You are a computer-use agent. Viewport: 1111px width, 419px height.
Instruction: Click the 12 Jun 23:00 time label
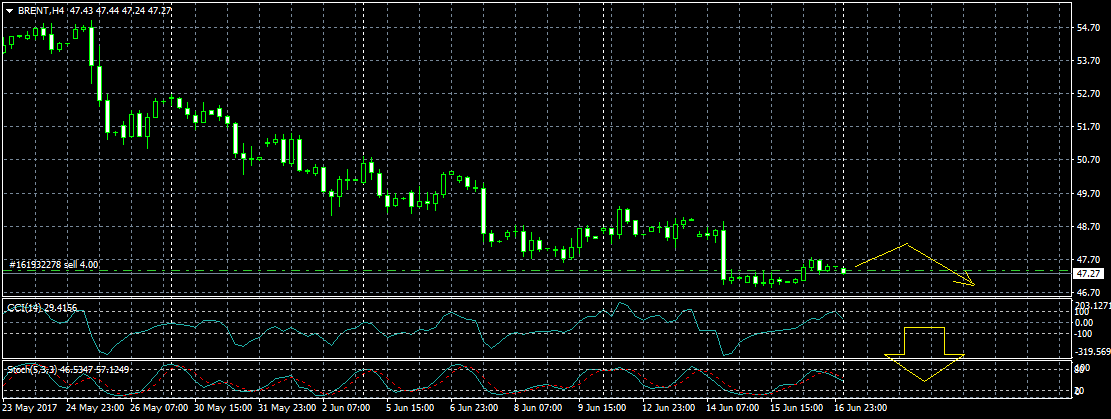[668, 408]
